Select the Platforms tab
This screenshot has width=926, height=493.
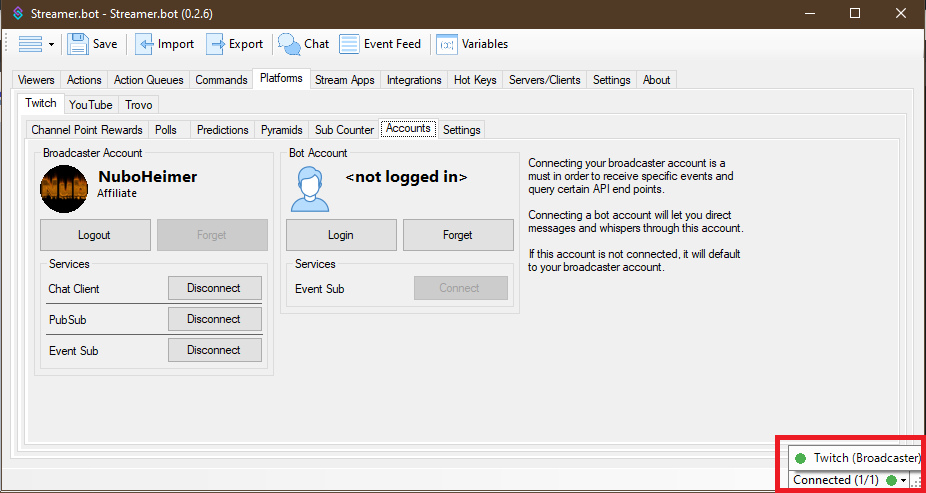coord(281,79)
